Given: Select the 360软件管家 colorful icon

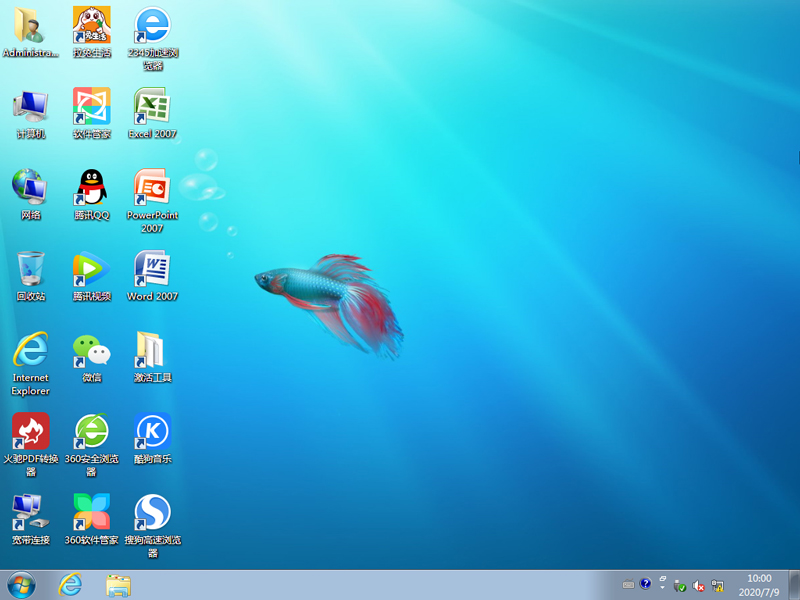Looking at the screenshot, I should pos(91,512).
